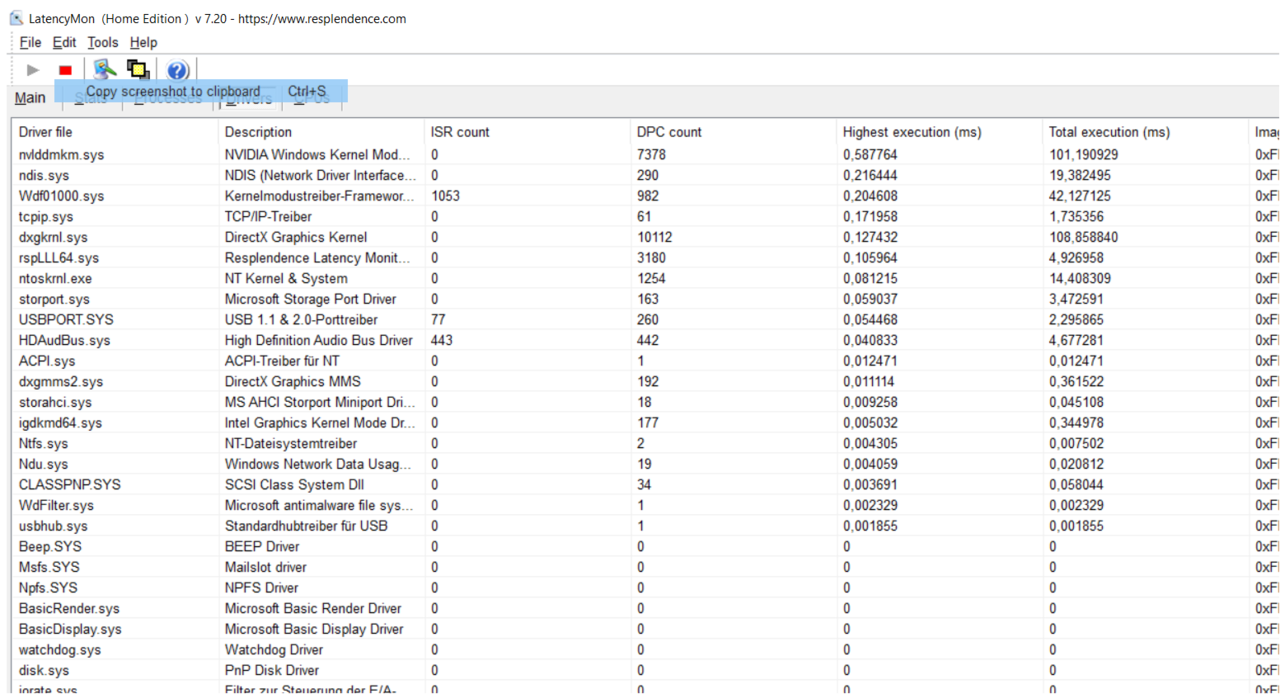Select the Msfs.SYS driver row
The width and height of the screenshot is (1280, 694).
coord(645,567)
